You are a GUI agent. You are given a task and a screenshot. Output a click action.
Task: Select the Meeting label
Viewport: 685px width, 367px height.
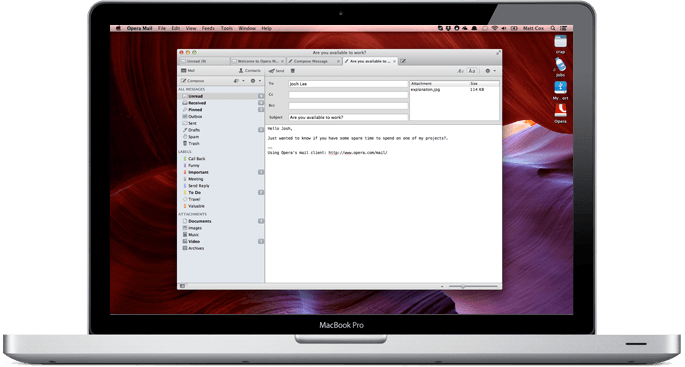tap(221, 179)
